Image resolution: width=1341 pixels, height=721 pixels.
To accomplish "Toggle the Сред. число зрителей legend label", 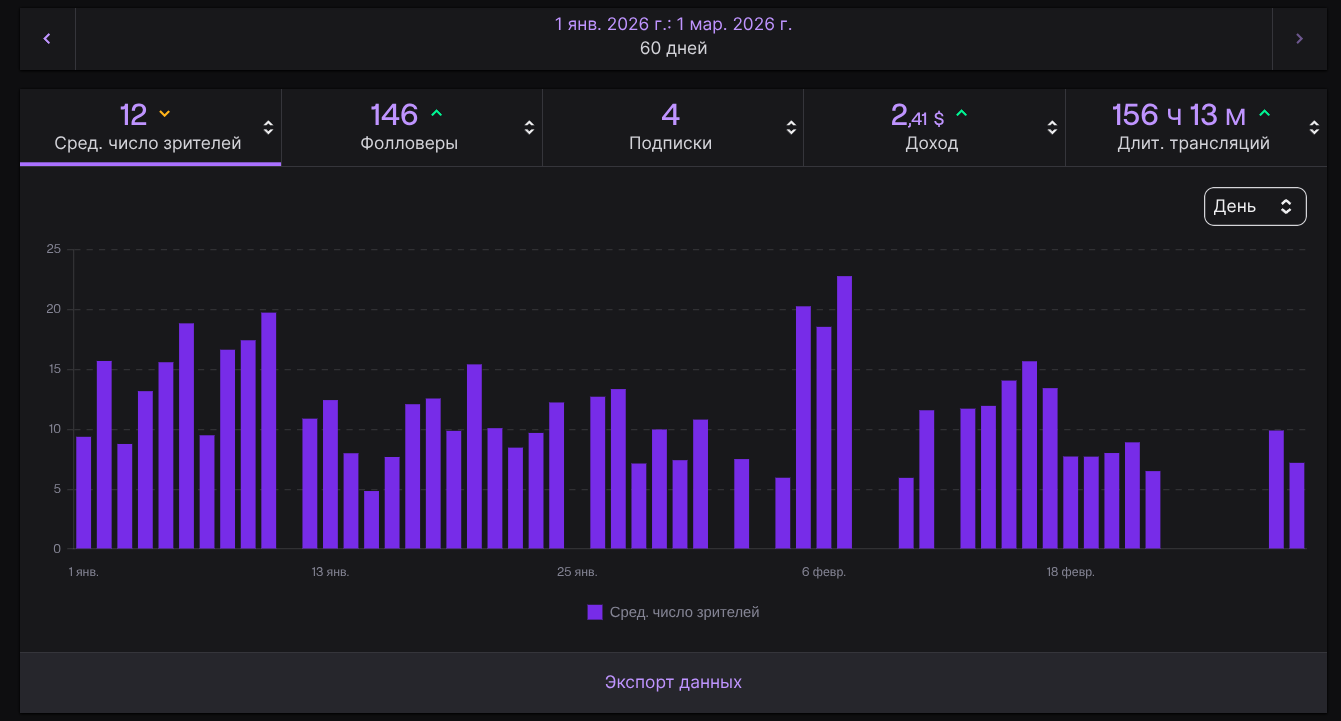I will point(684,612).
